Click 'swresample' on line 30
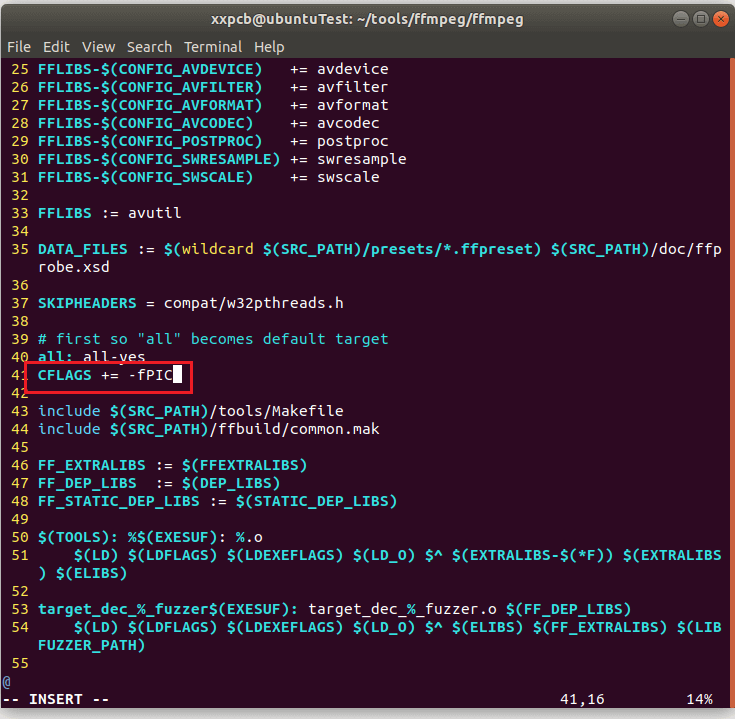 click(361, 159)
